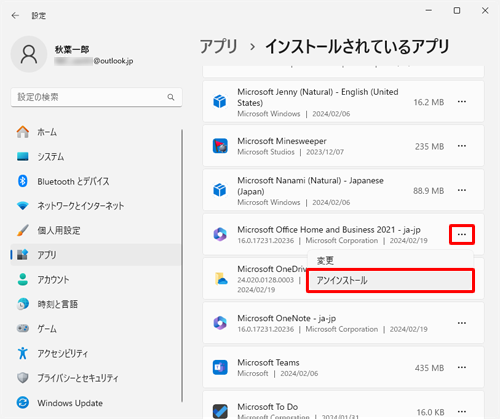The height and width of the screenshot is (419, 500).
Task: Choose アンインストール from the context menu
Action: [x=390, y=280]
